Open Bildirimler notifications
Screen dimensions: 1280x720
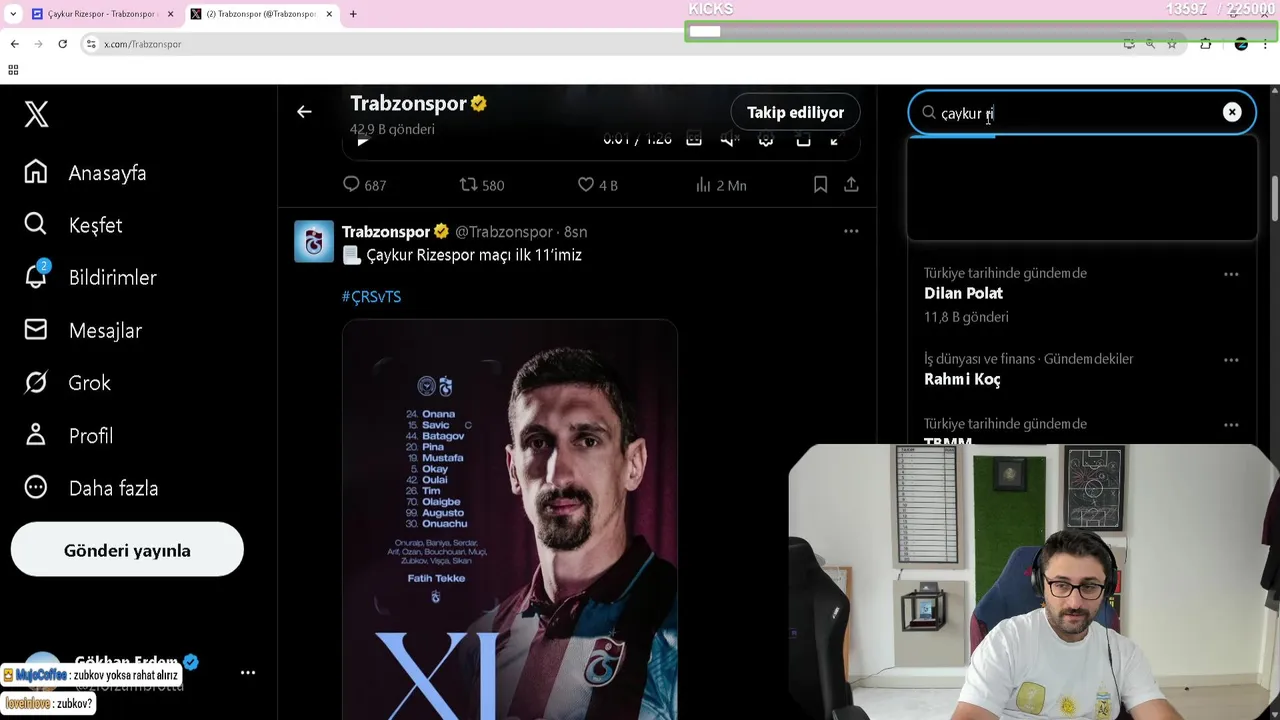click(90, 278)
